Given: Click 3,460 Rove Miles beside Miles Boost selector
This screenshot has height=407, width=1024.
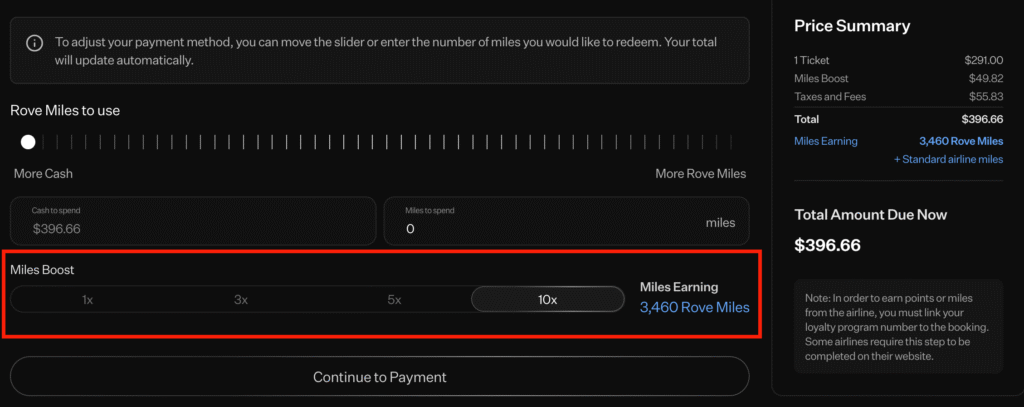Looking at the screenshot, I should click(694, 307).
